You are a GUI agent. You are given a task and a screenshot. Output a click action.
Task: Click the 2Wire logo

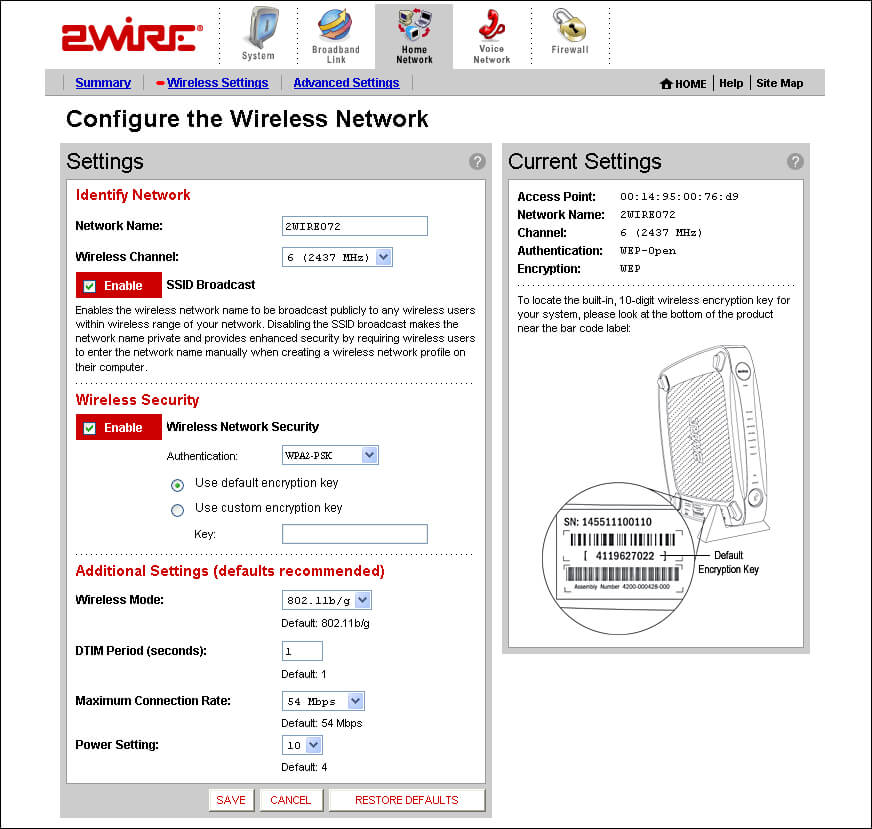click(x=133, y=38)
